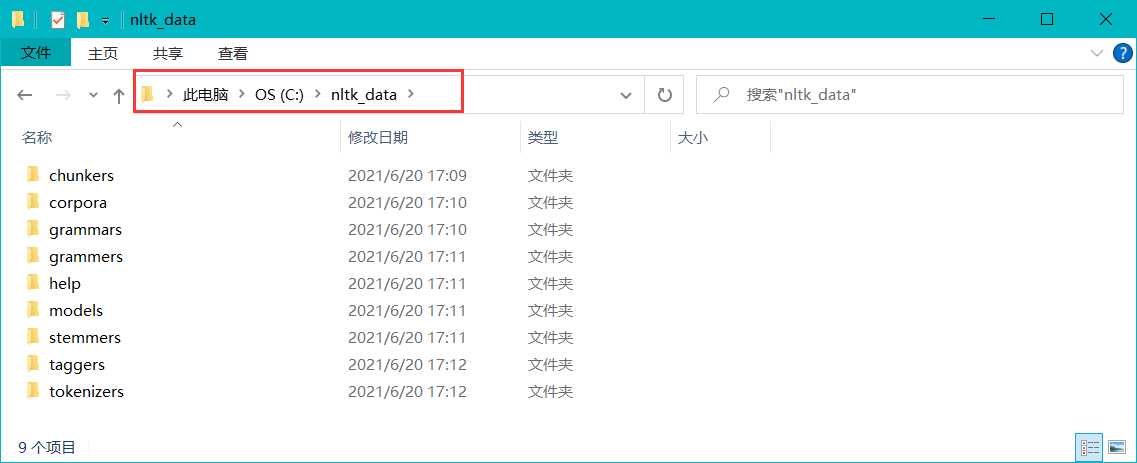The width and height of the screenshot is (1137, 463).
Task: Select the taggers folder name
Action: (x=77, y=364)
